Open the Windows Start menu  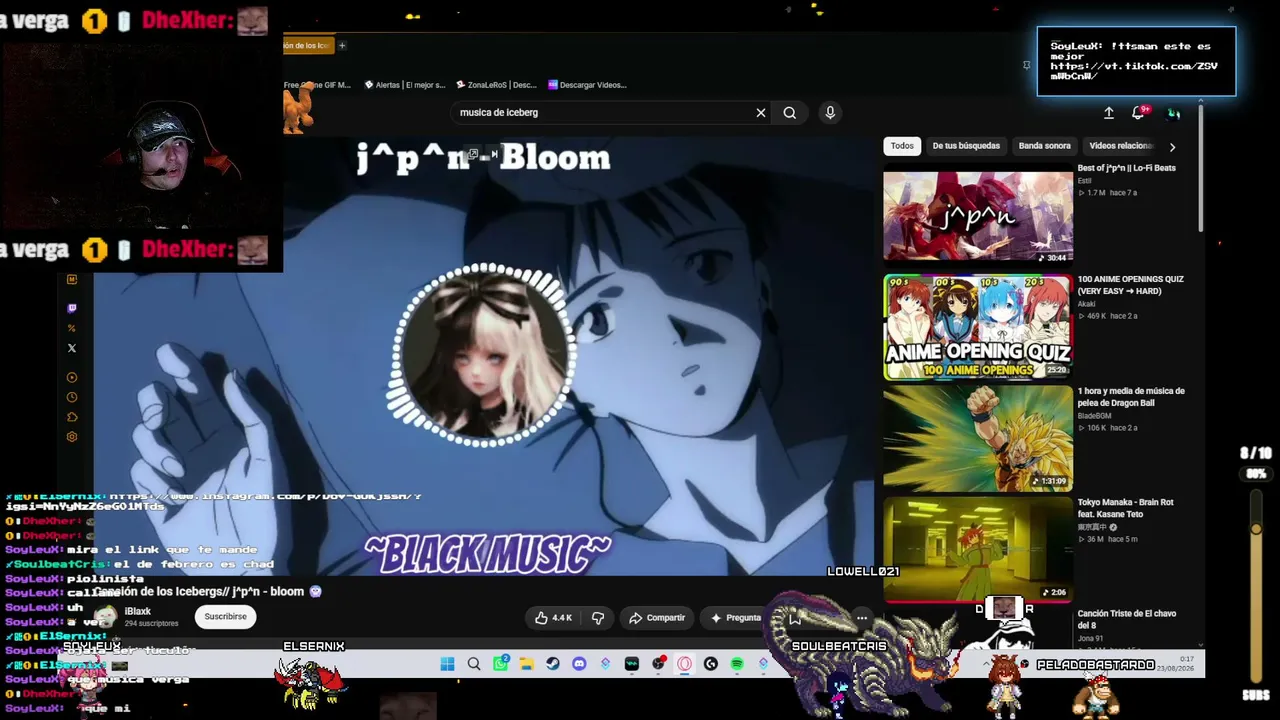(447, 664)
